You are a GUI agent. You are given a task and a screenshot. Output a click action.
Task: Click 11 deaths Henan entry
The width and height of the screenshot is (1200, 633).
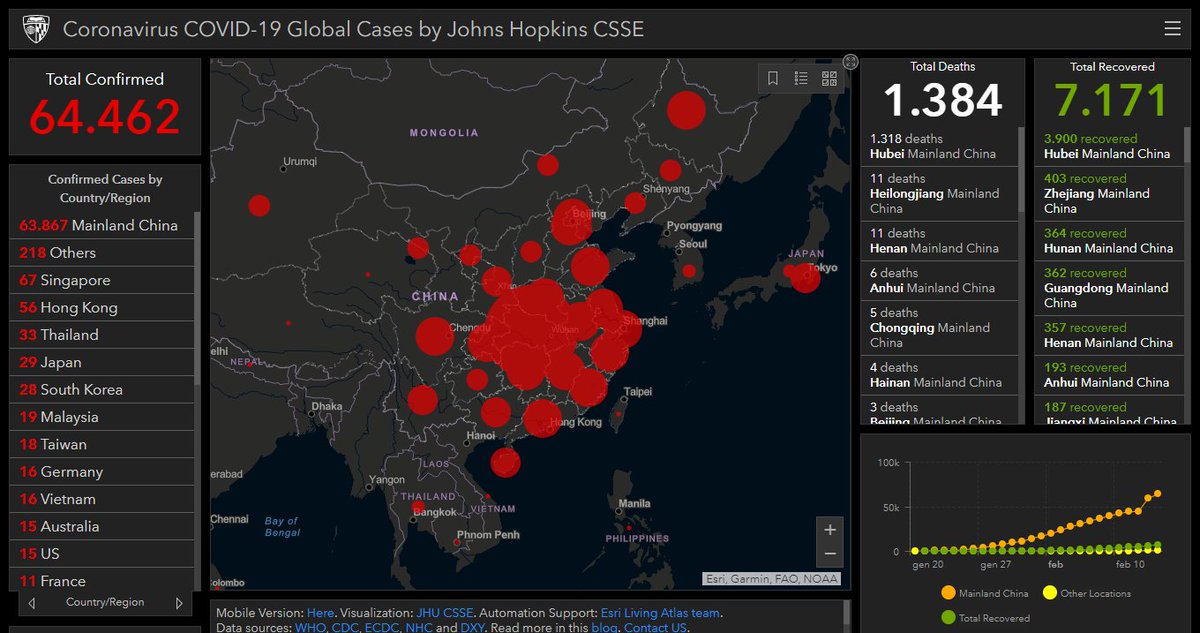point(940,240)
